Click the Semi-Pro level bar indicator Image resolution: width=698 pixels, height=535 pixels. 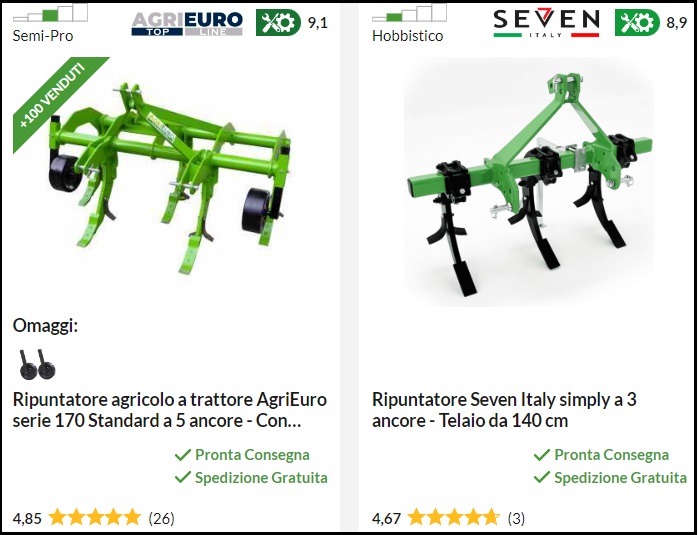click(50, 13)
